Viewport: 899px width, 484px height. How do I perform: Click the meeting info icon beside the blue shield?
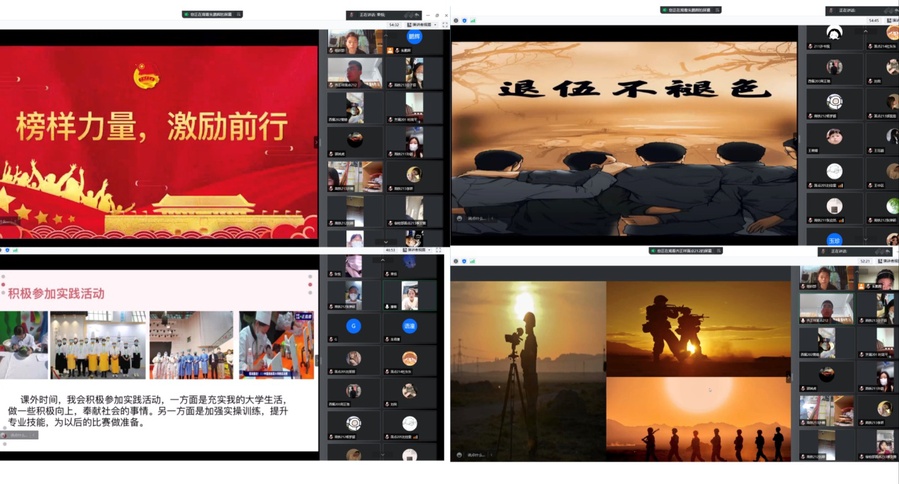[x=456, y=20]
